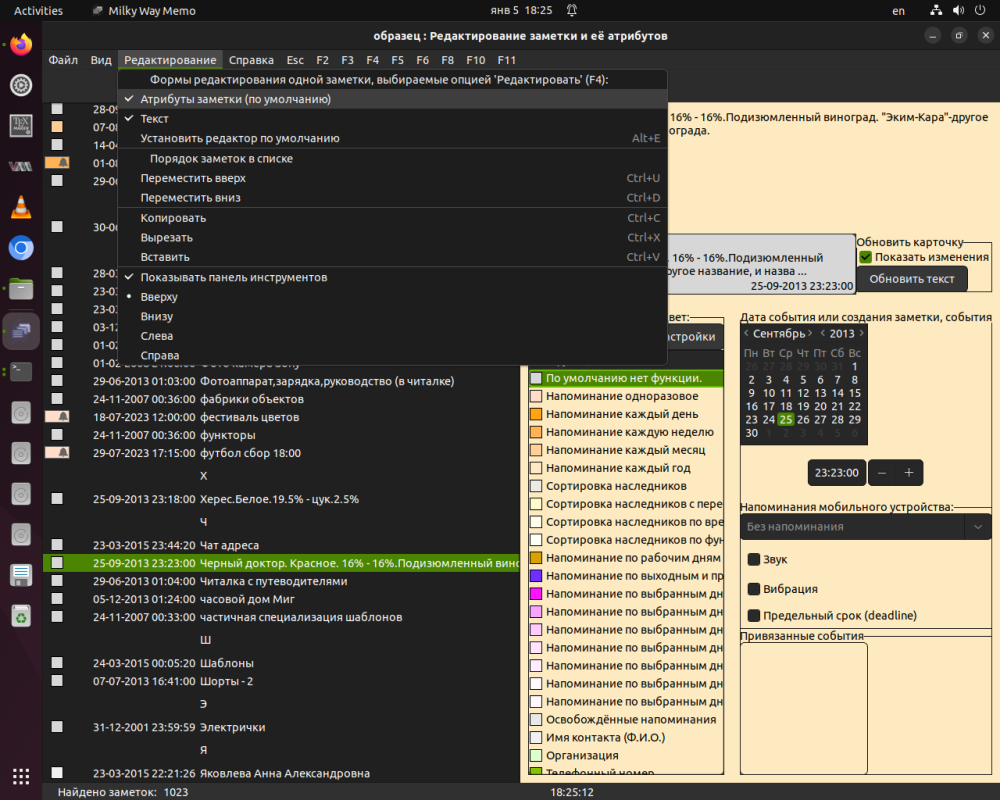This screenshot has height=800, width=1000.
Task: Open the Terminal dock icon
Action: pos(21,371)
